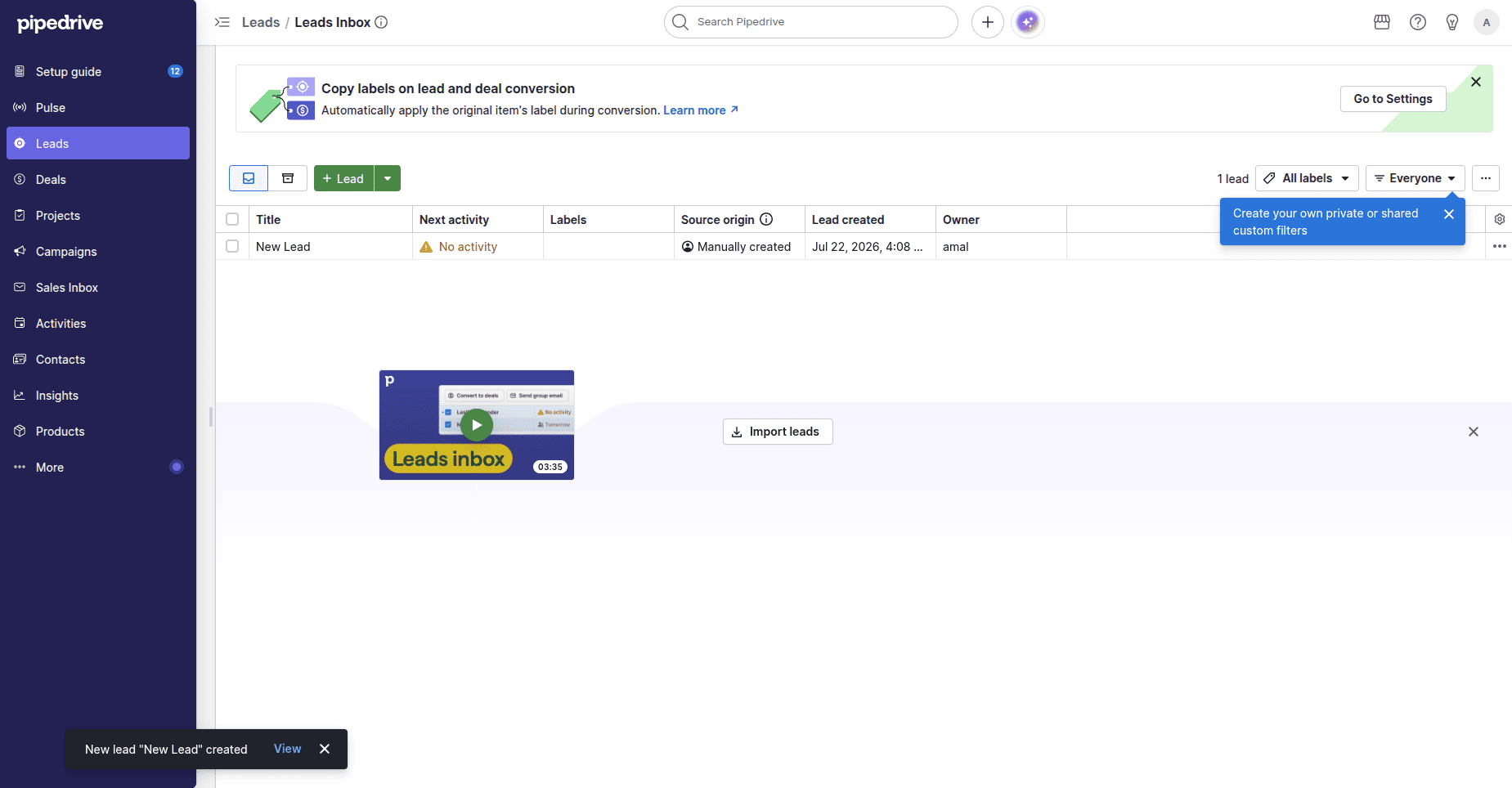Click the amal owner cell
Screen dimensions: 1512x788
click(1001, 246)
